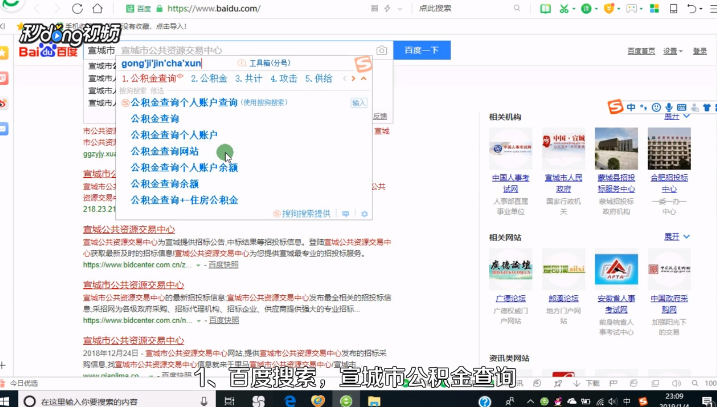Click the lightning speed-mode icon

tap(387, 8)
